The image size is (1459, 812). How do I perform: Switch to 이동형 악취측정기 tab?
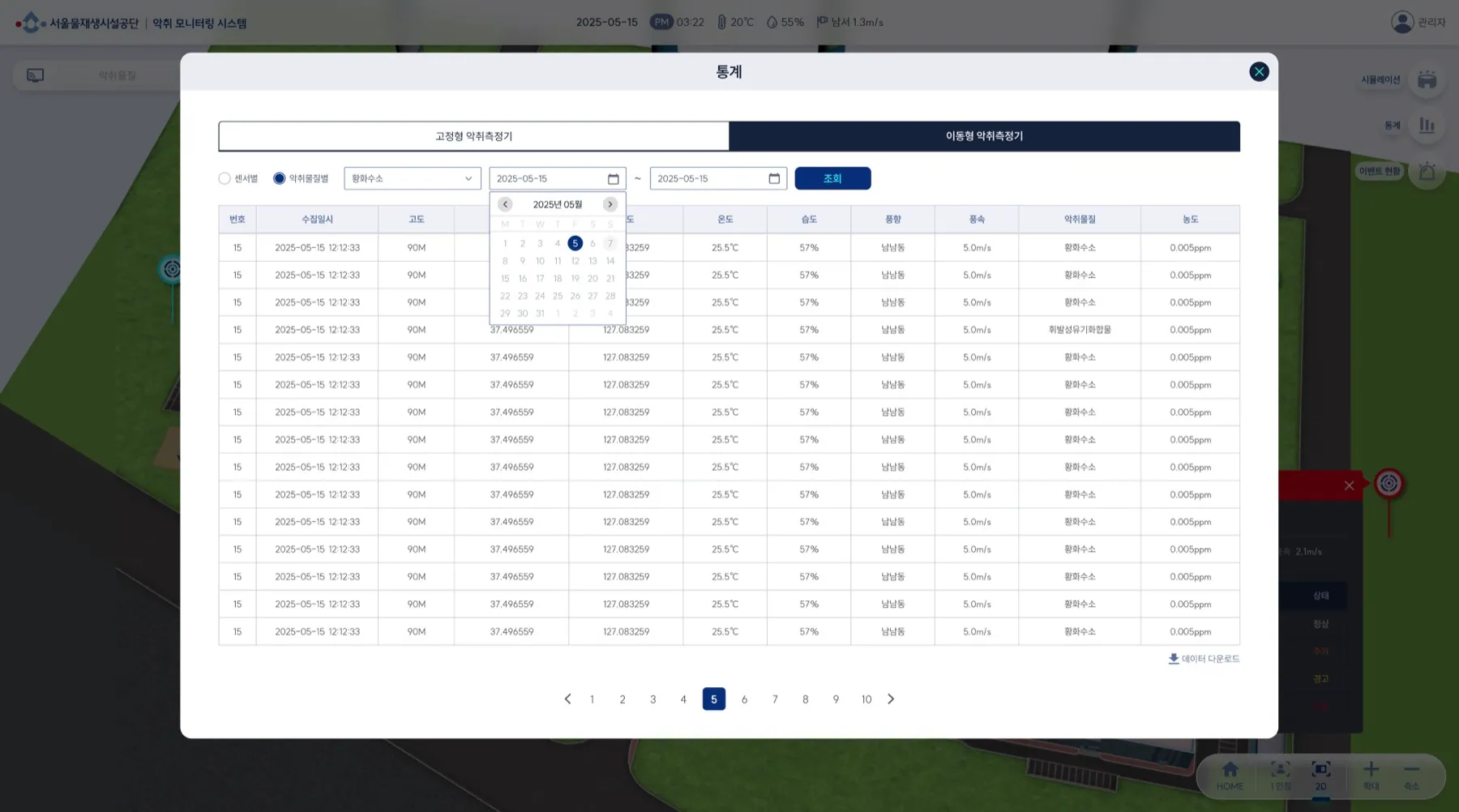point(985,136)
